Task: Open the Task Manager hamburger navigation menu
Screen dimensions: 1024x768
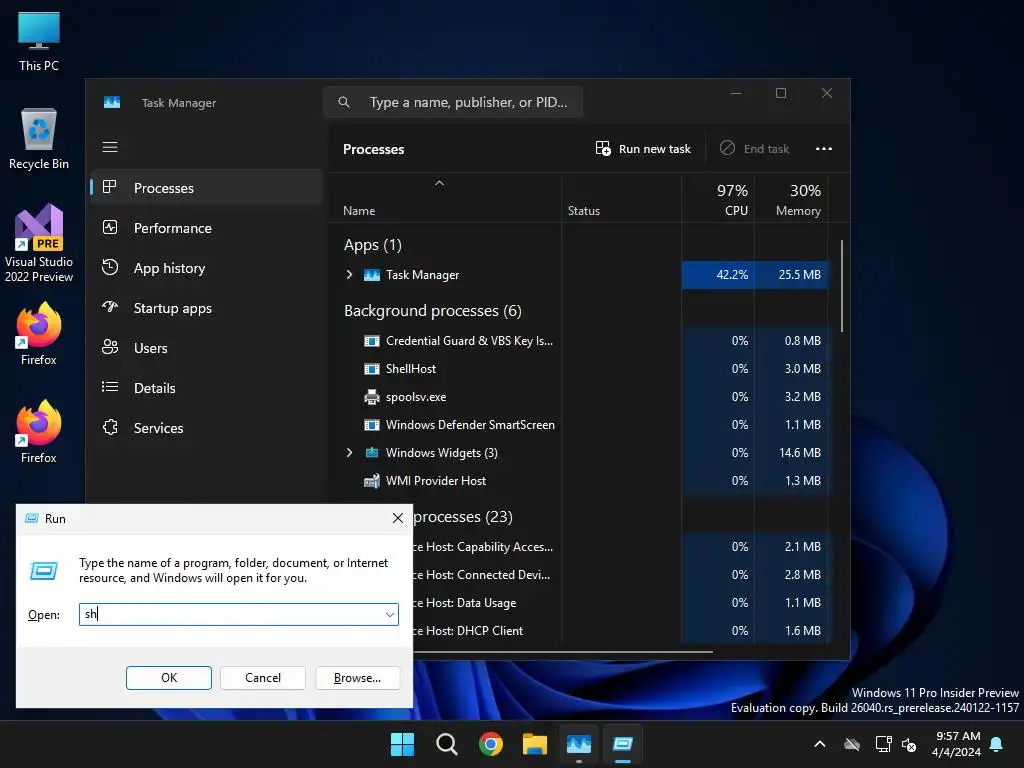Action: 110,147
